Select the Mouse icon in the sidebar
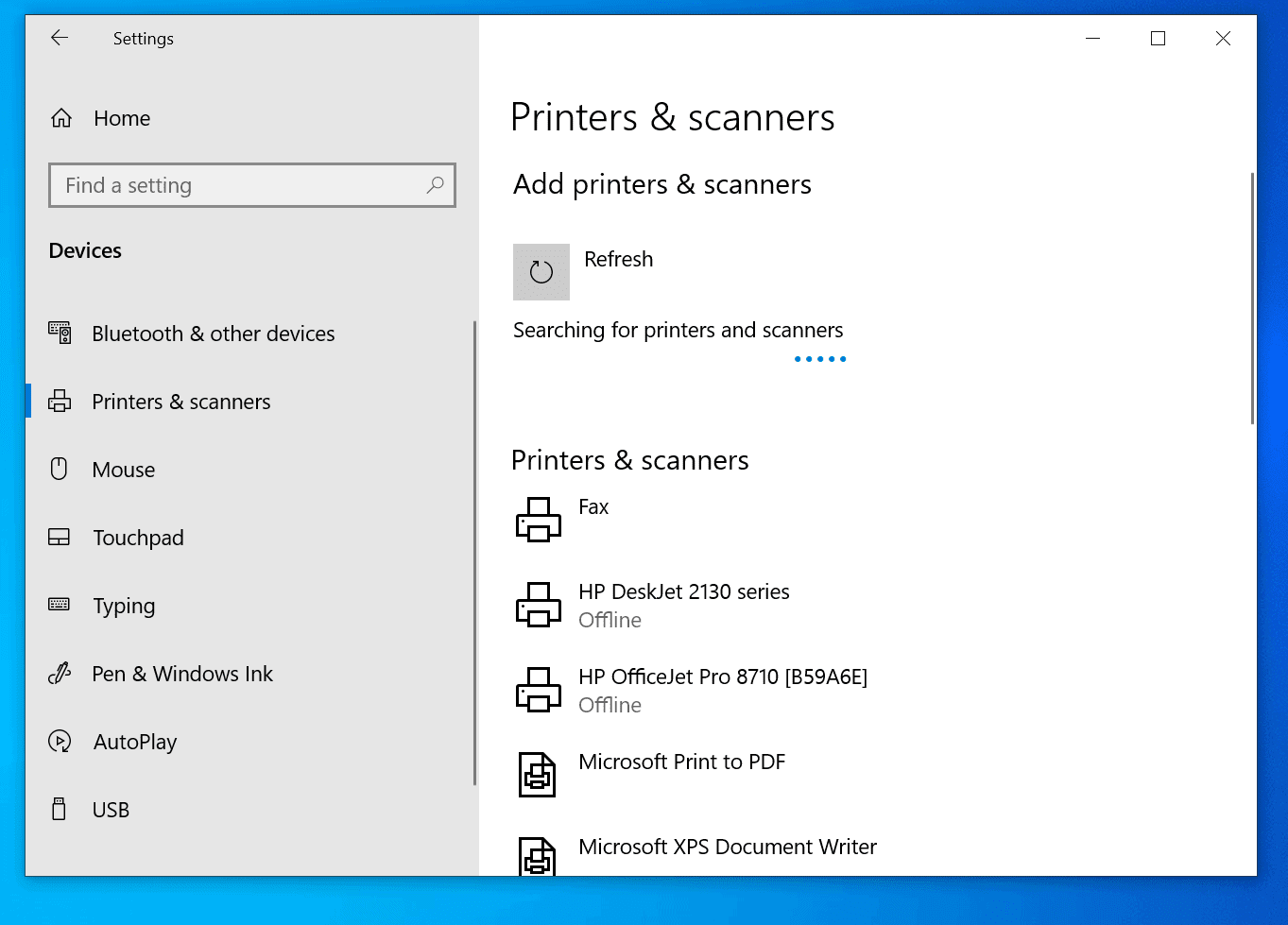Viewport: 1288px width, 925px height. pyautogui.click(x=59, y=469)
